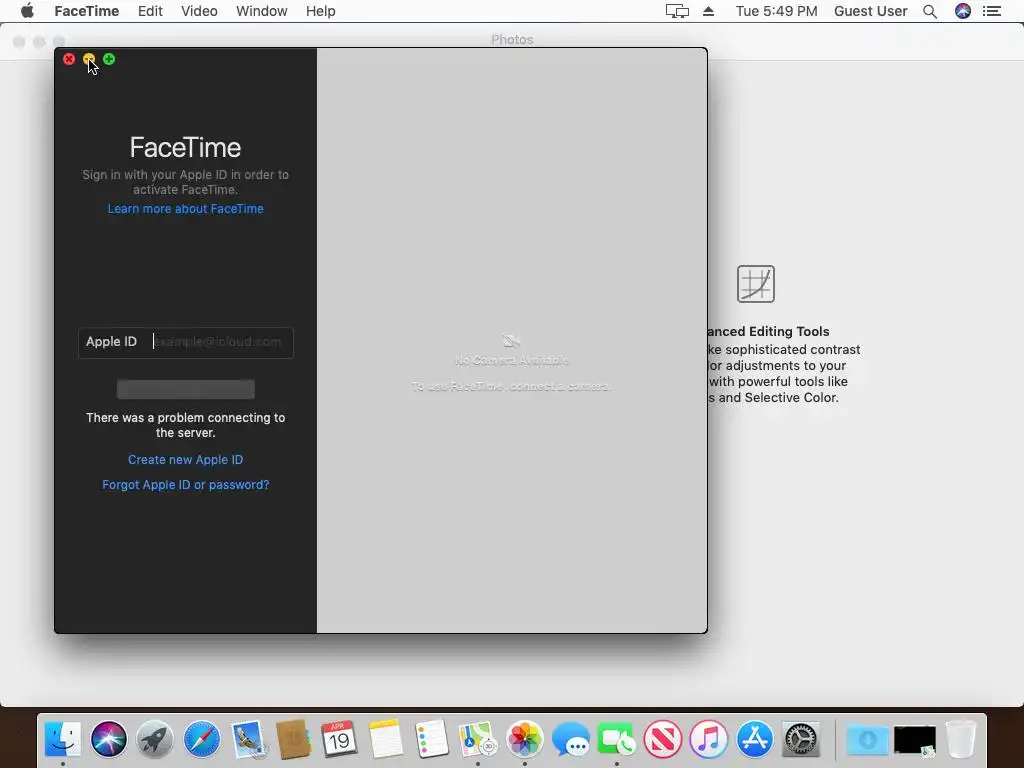Restore minimized black window in dock

914,741
